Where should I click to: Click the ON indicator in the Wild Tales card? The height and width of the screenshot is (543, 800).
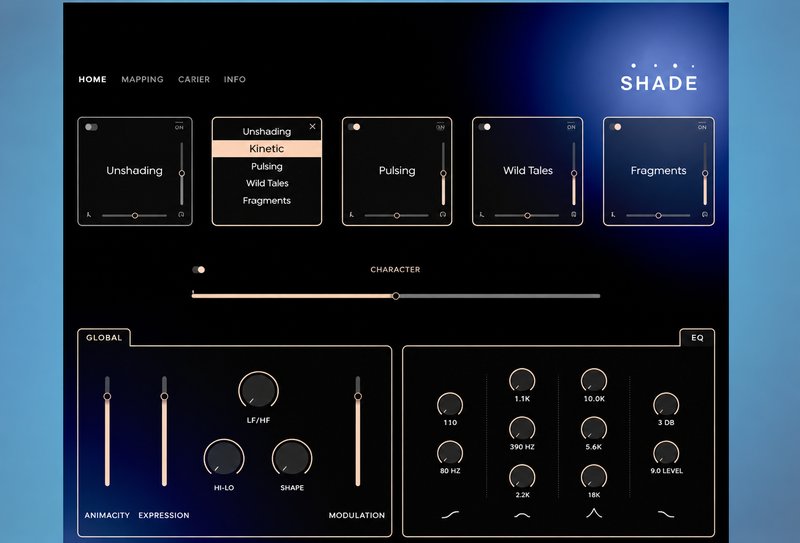571,126
